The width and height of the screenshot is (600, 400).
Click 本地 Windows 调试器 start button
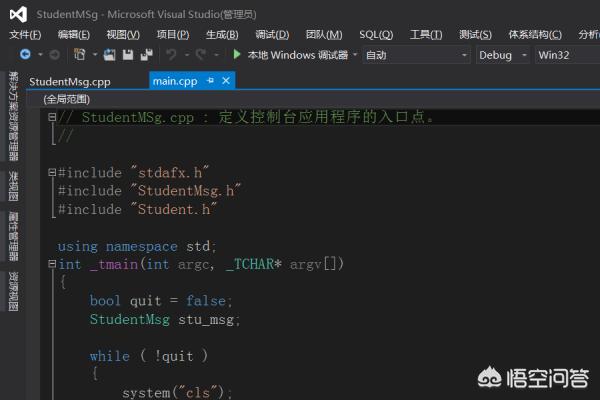point(298,55)
